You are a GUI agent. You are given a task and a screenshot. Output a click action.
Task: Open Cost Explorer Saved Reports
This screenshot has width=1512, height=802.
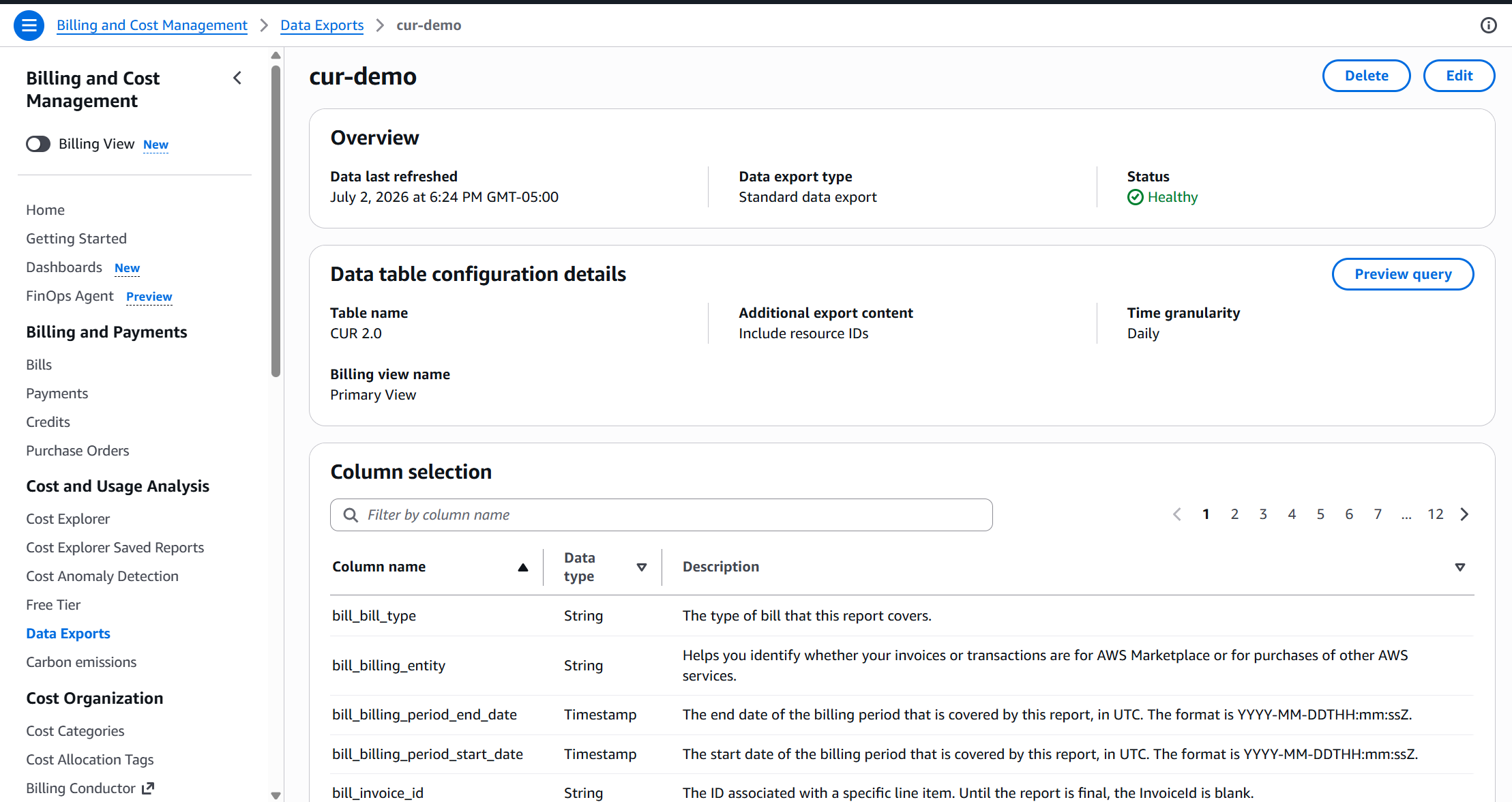click(x=115, y=548)
